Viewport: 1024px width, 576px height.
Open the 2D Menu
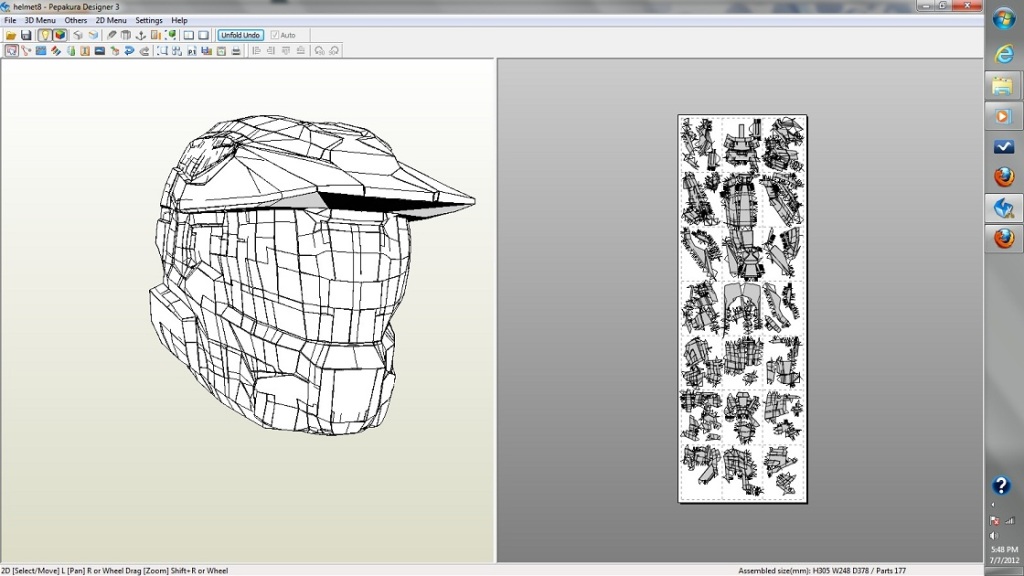(x=111, y=20)
